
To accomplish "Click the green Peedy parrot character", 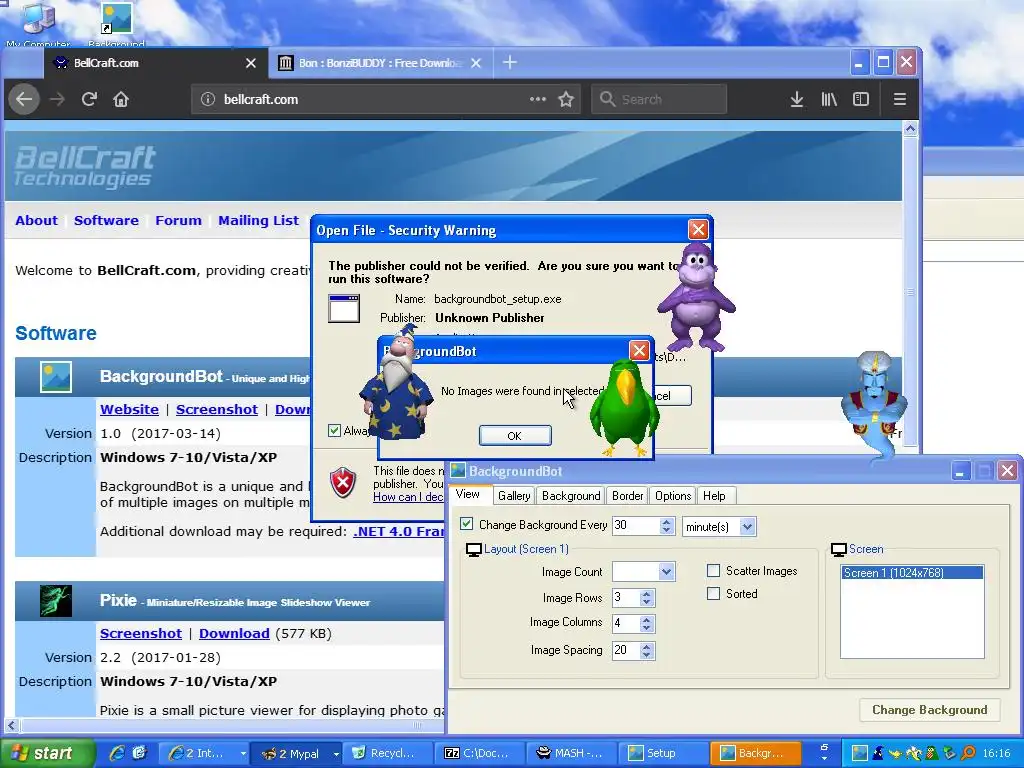I will coord(624,408).
